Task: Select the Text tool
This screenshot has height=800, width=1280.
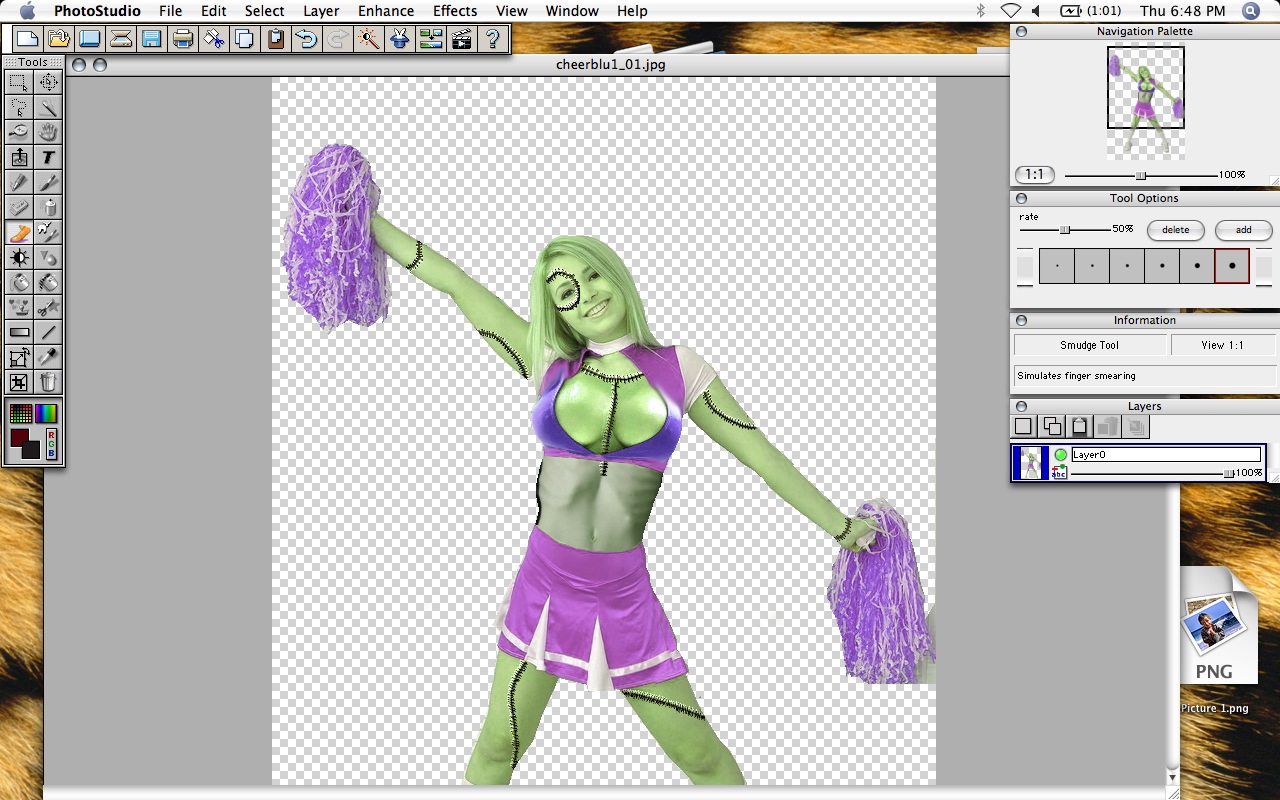Action: click(x=48, y=157)
